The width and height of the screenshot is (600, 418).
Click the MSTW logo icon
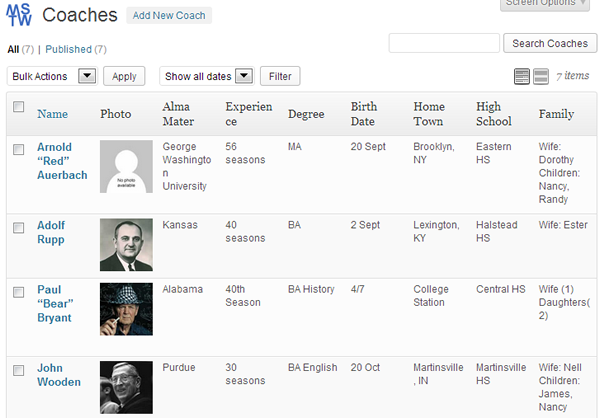click(x=20, y=17)
